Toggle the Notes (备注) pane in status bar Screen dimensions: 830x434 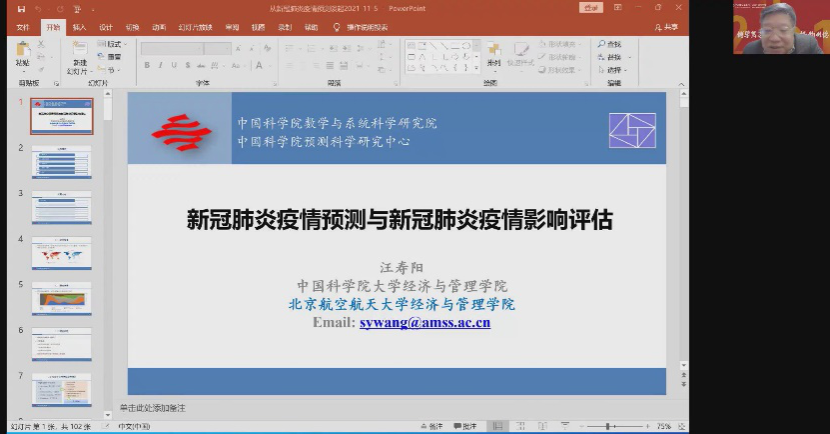click(x=433, y=426)
